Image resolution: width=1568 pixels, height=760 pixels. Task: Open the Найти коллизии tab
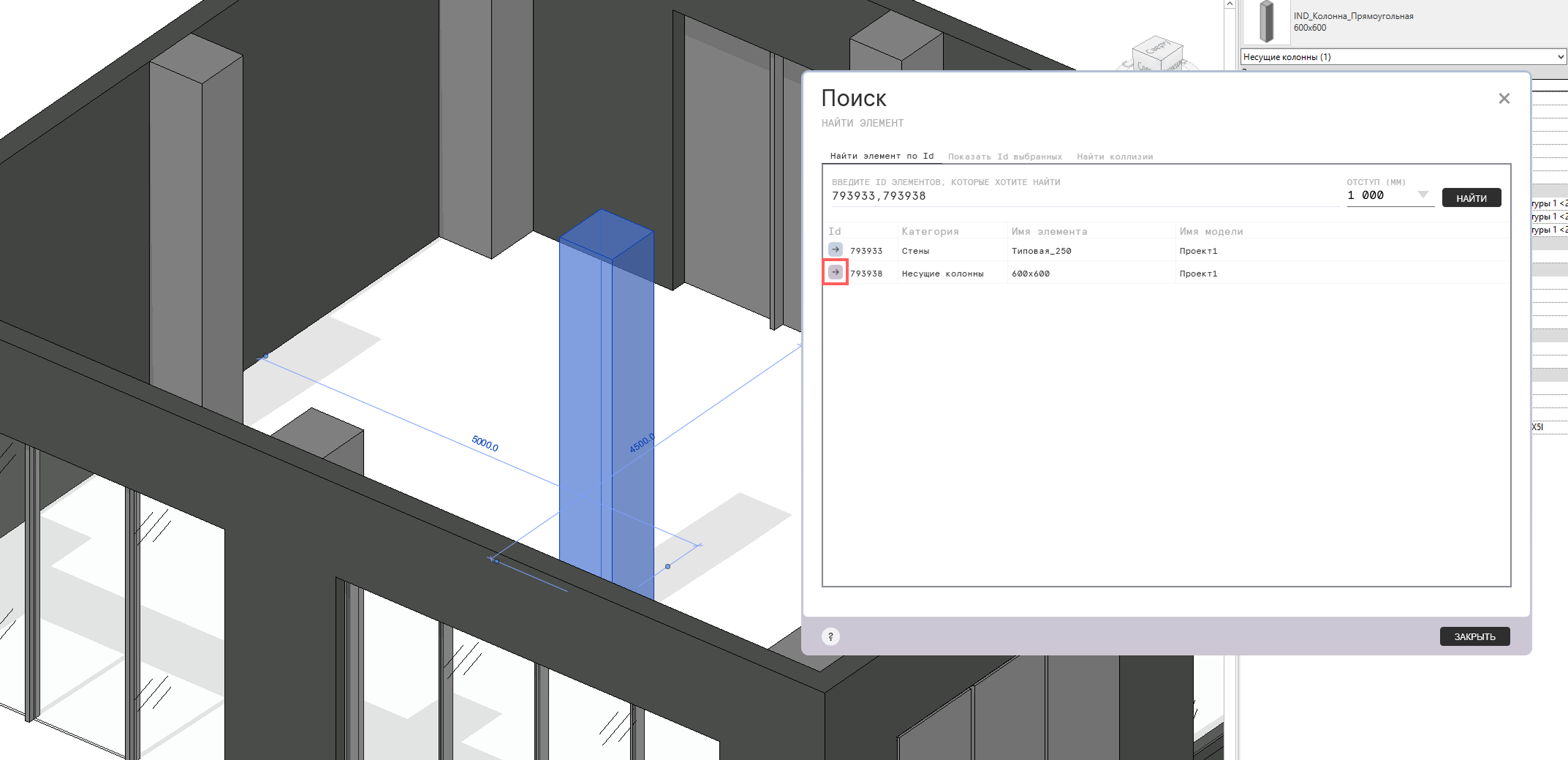(x=1114, y=157)
